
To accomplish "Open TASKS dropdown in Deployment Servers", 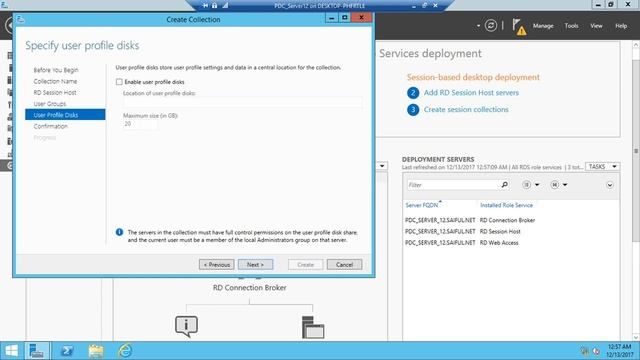I will tap(602, 167).
